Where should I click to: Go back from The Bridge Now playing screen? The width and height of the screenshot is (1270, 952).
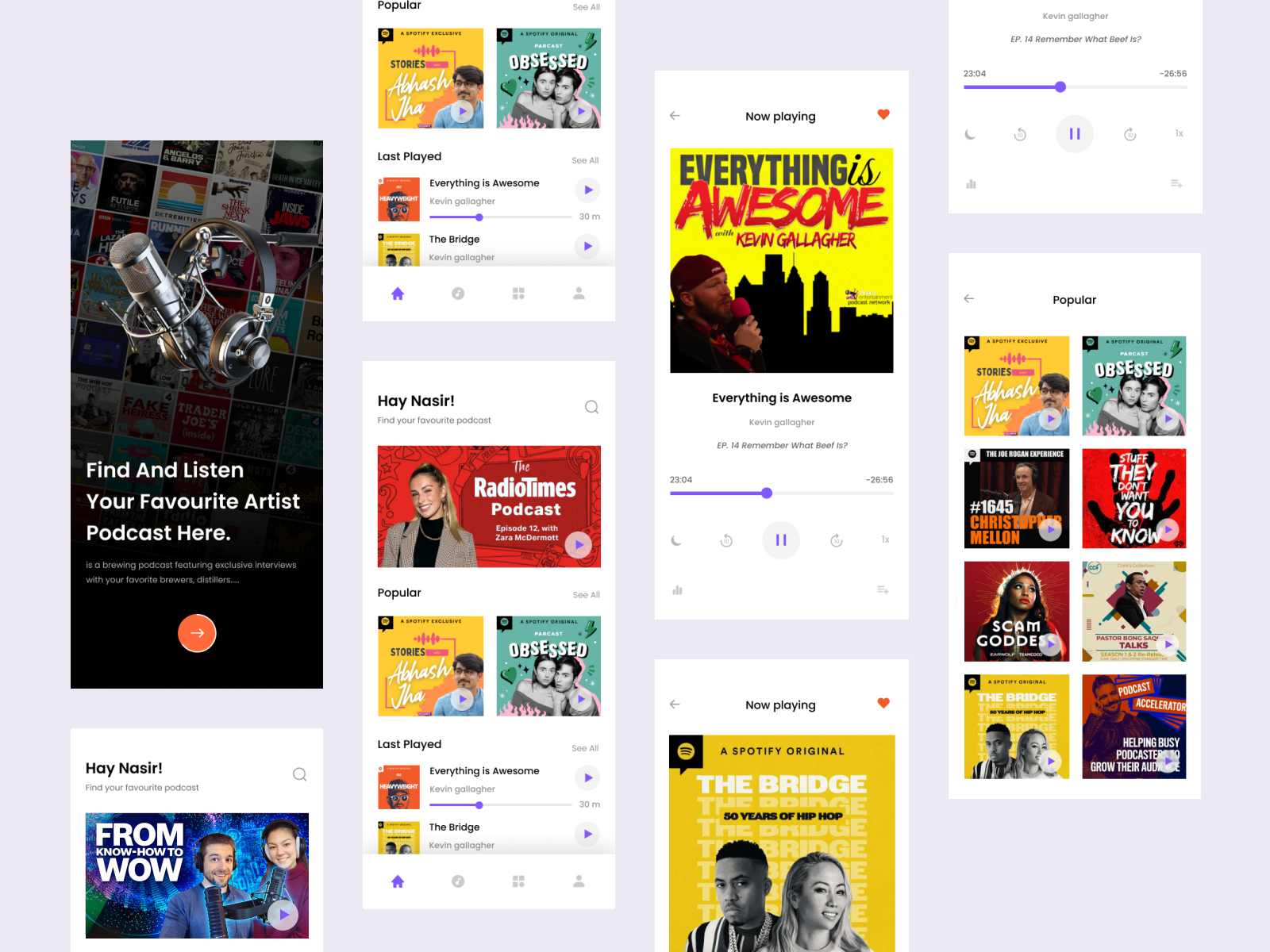point(675,704)
